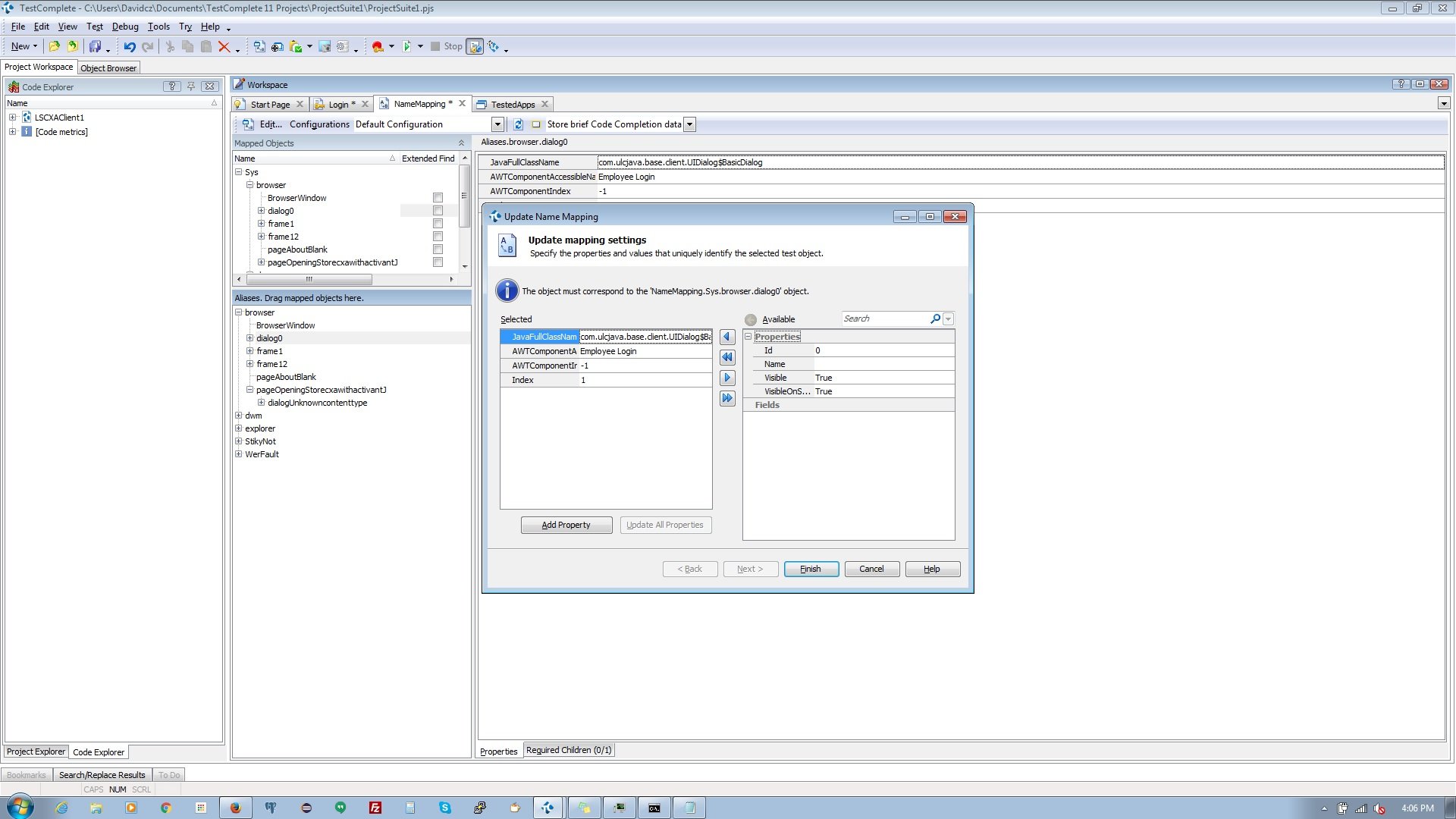Open Chrome from the taskbar
Image resolution: width=1456 pixels, height=819 pixels.
165,808
